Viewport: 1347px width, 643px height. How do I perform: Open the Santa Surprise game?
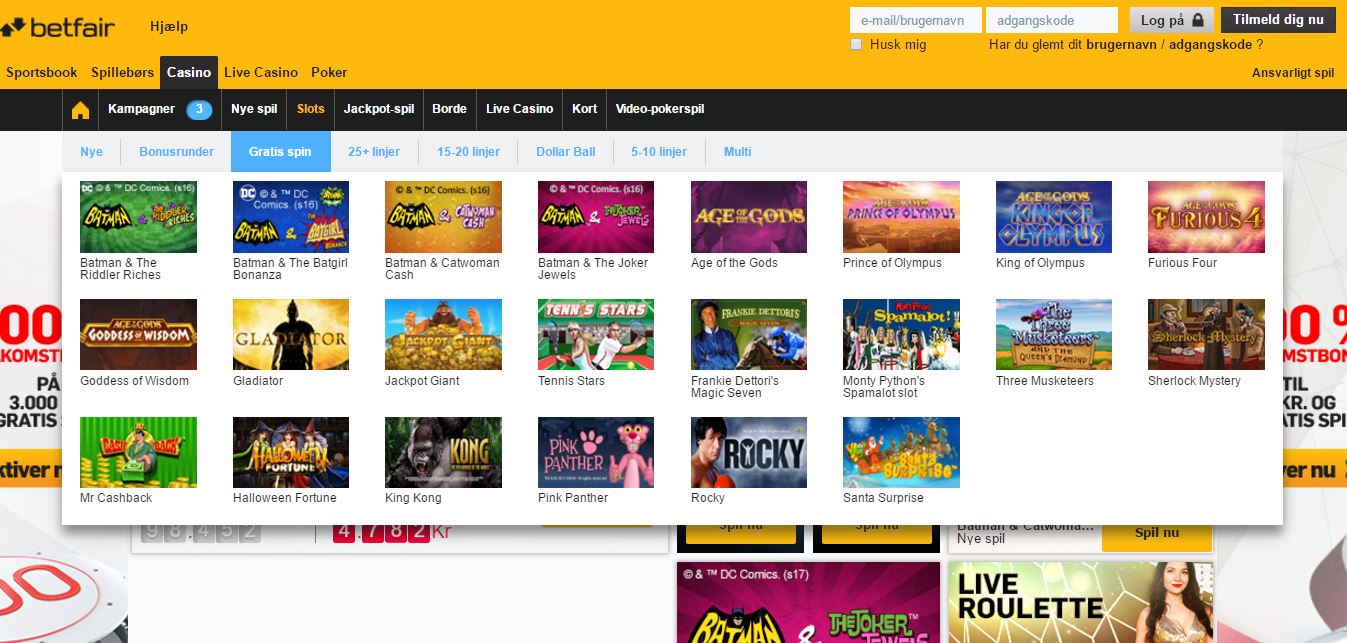click(901, 452)
